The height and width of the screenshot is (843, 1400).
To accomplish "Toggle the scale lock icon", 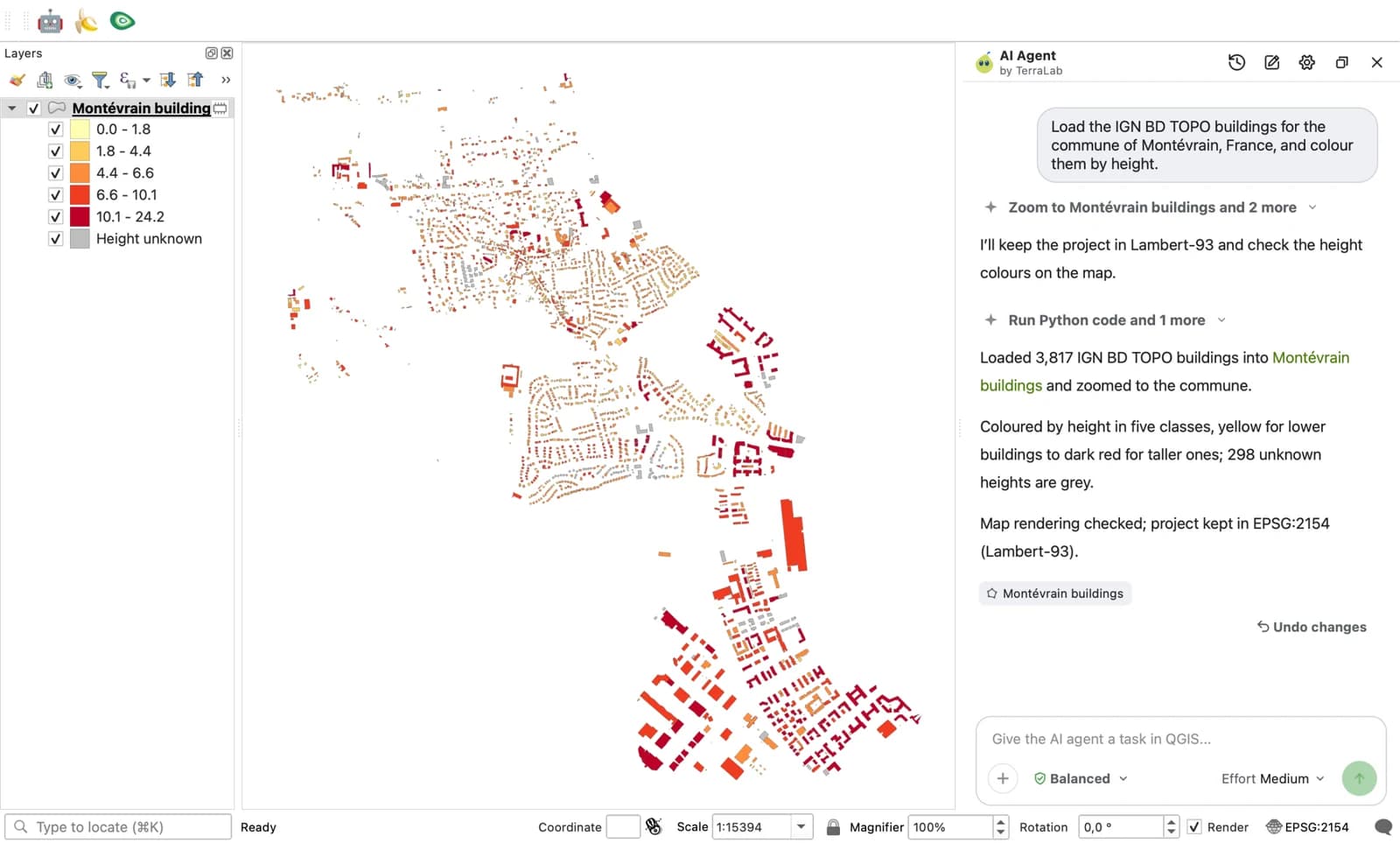I will pyautogui.click(x=833, y=826).
